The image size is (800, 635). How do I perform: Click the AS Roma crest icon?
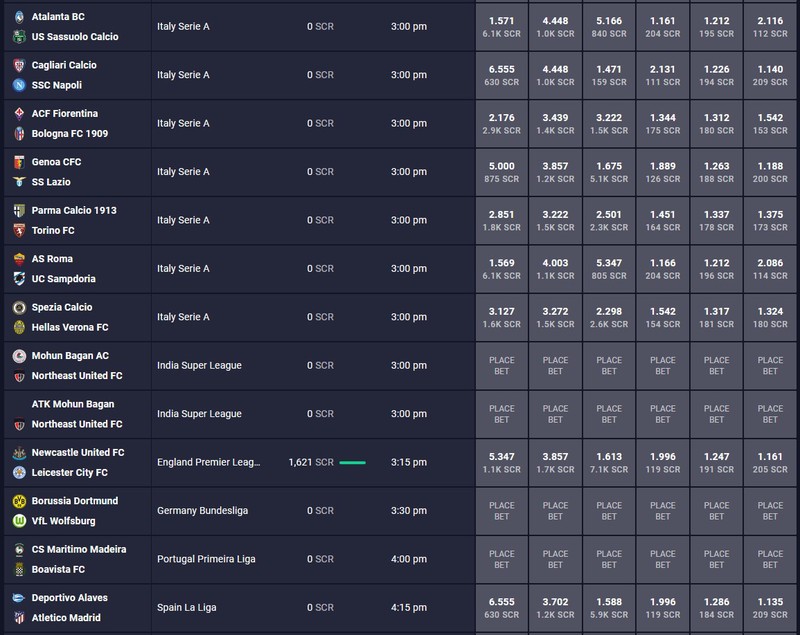point(19,259)
